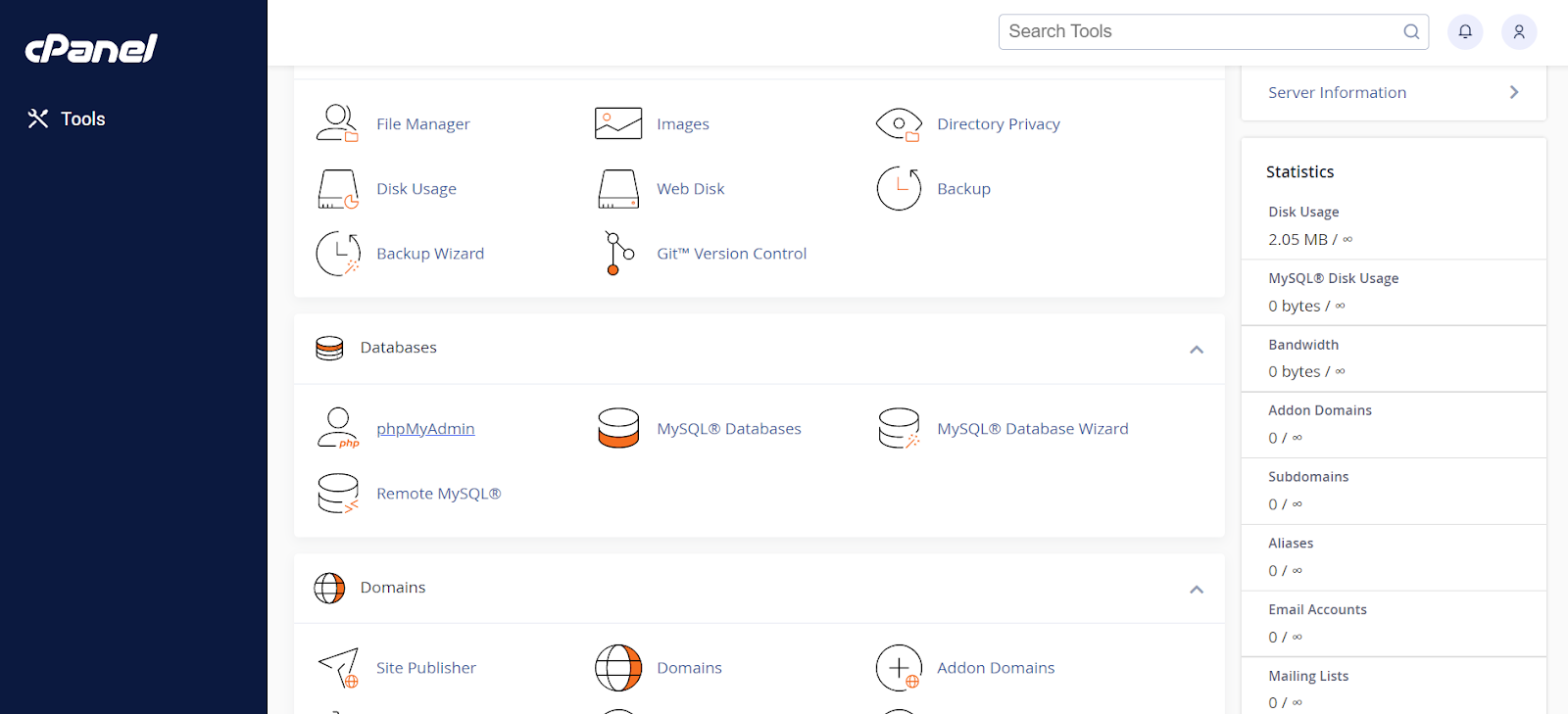This screenshot has height=714, width=1568.
Task: Click the Domains section title text
Action: [x=393, y=588]
